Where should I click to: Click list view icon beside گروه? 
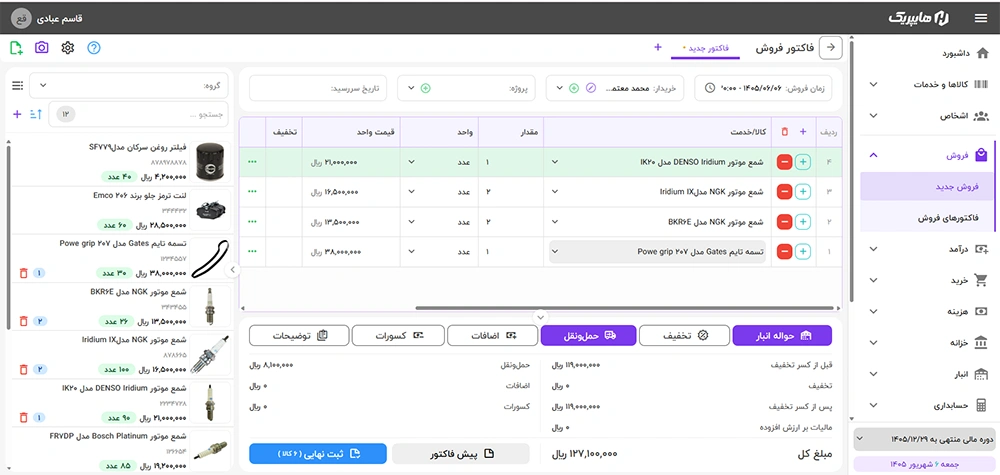[17, 85]
